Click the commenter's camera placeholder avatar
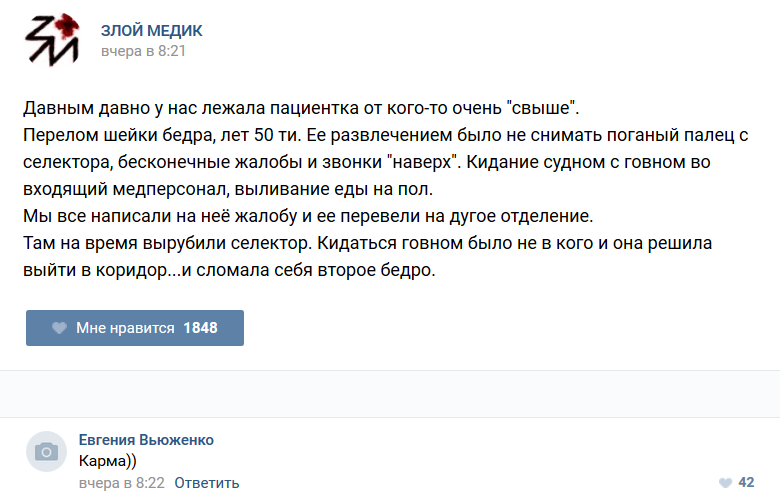 tap(46, 452)
